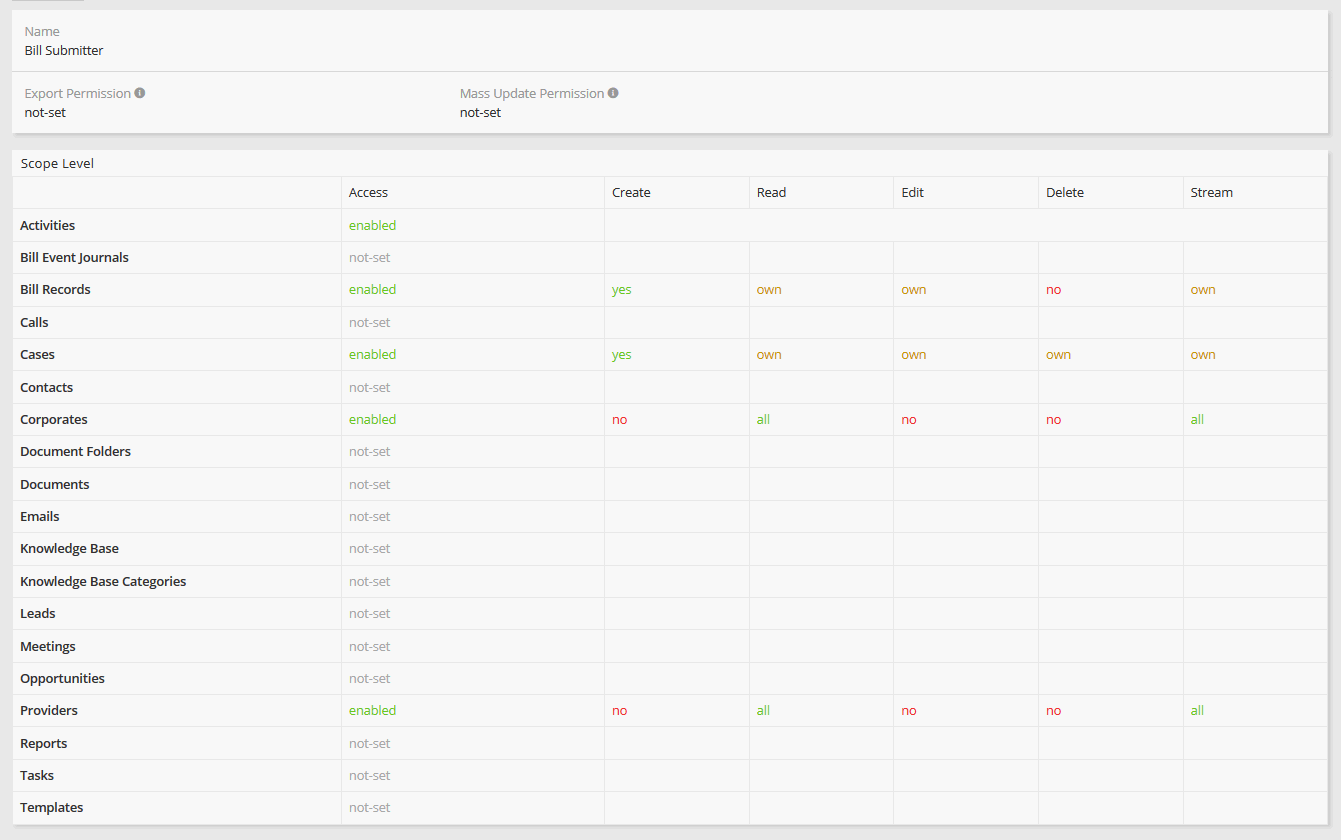Click the Export Permission info icon

point(140,93)
